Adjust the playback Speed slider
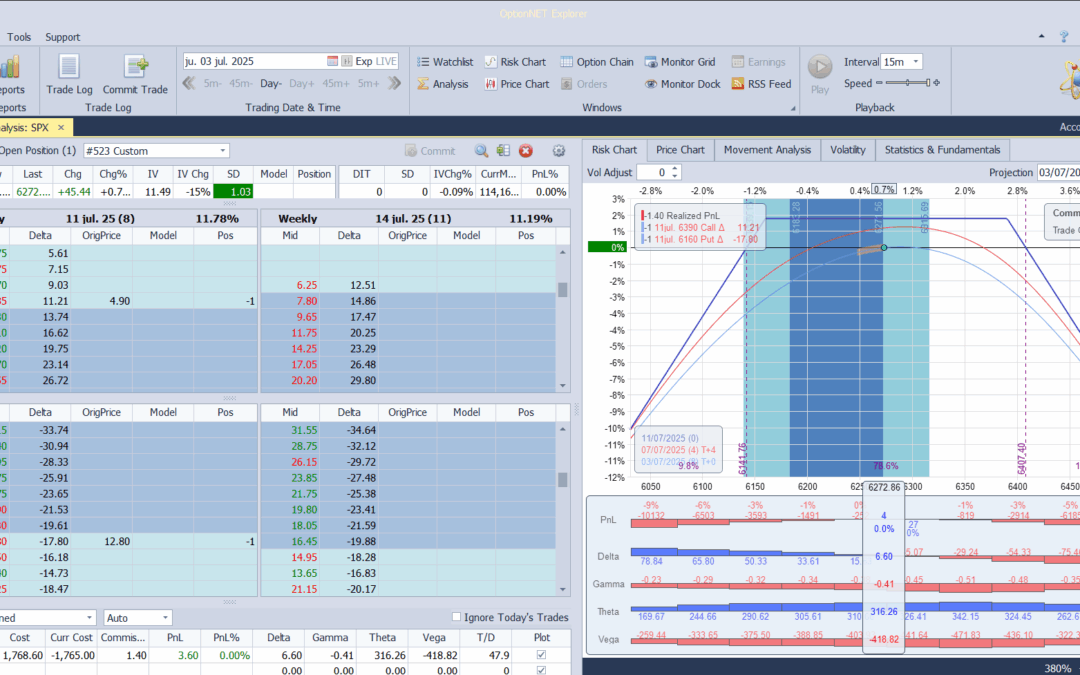Screen dimensions: 1080x675 click(x=907, y=83)
